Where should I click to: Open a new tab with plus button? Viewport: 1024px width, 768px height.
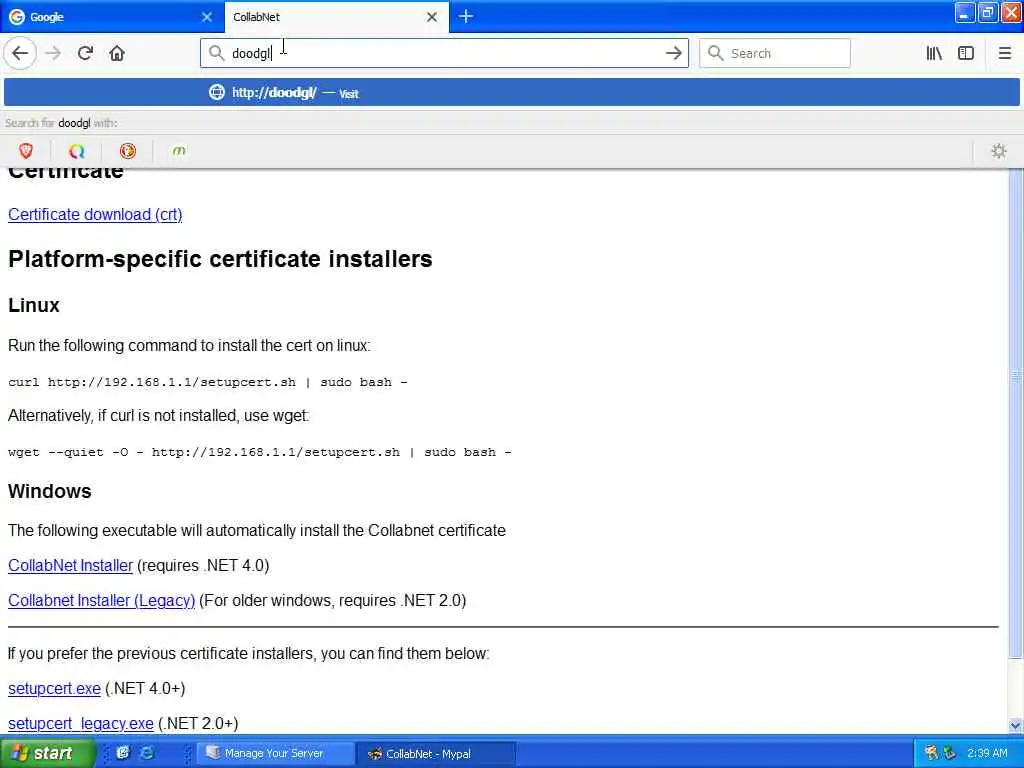coord(466,16)
